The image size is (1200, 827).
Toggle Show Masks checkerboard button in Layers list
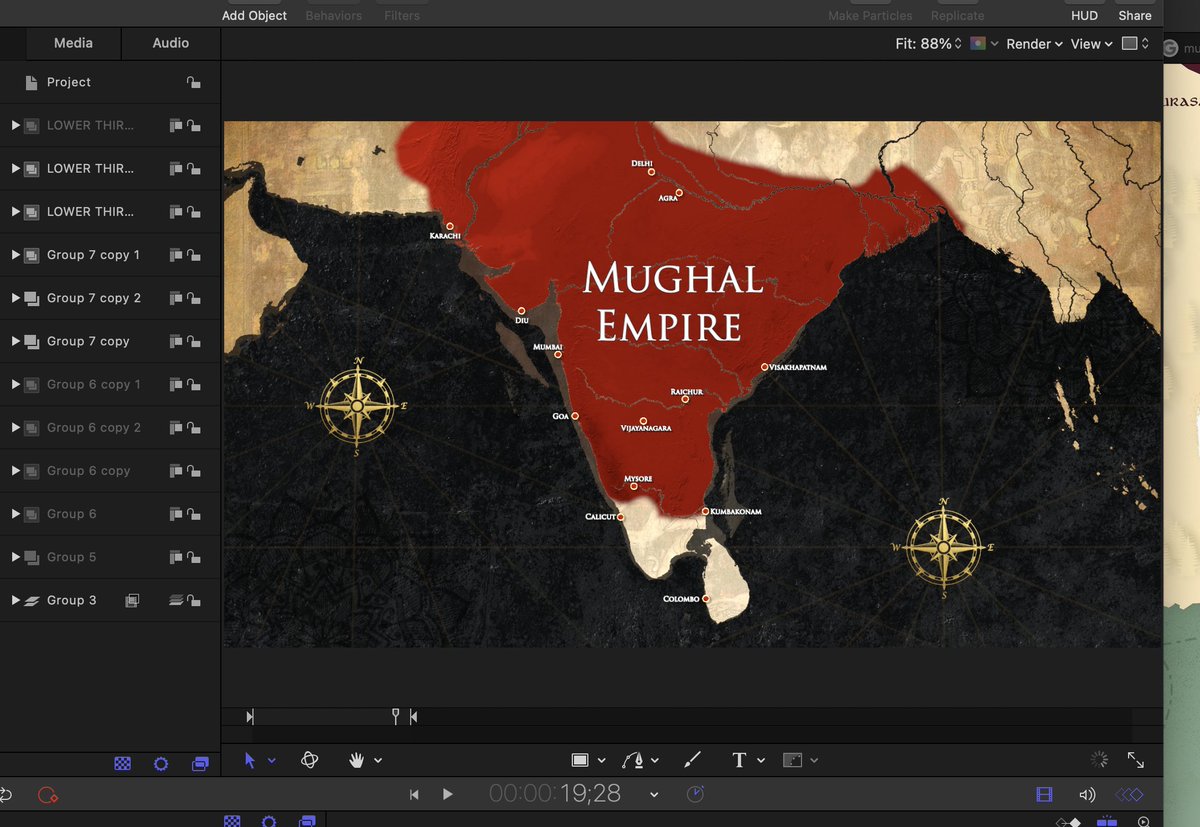(122, 763)
